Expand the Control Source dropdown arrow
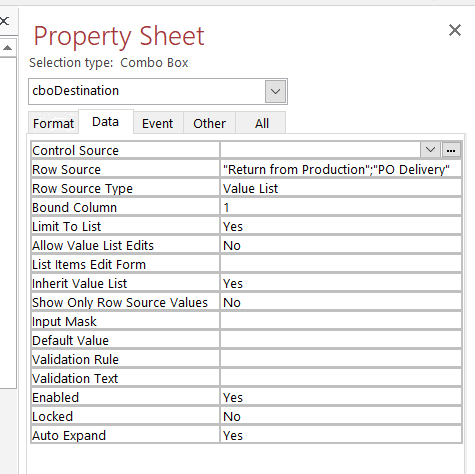 coord(430,150)
